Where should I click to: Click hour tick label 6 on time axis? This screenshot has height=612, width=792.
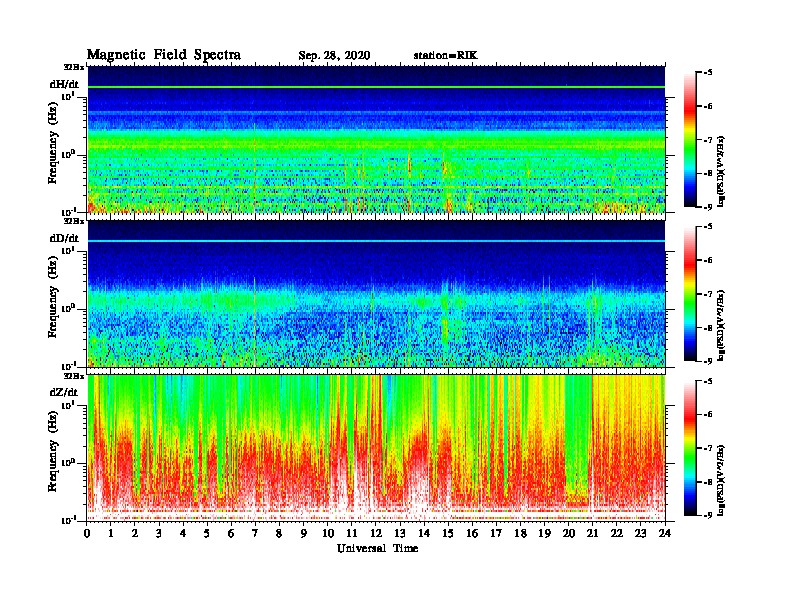231,533
